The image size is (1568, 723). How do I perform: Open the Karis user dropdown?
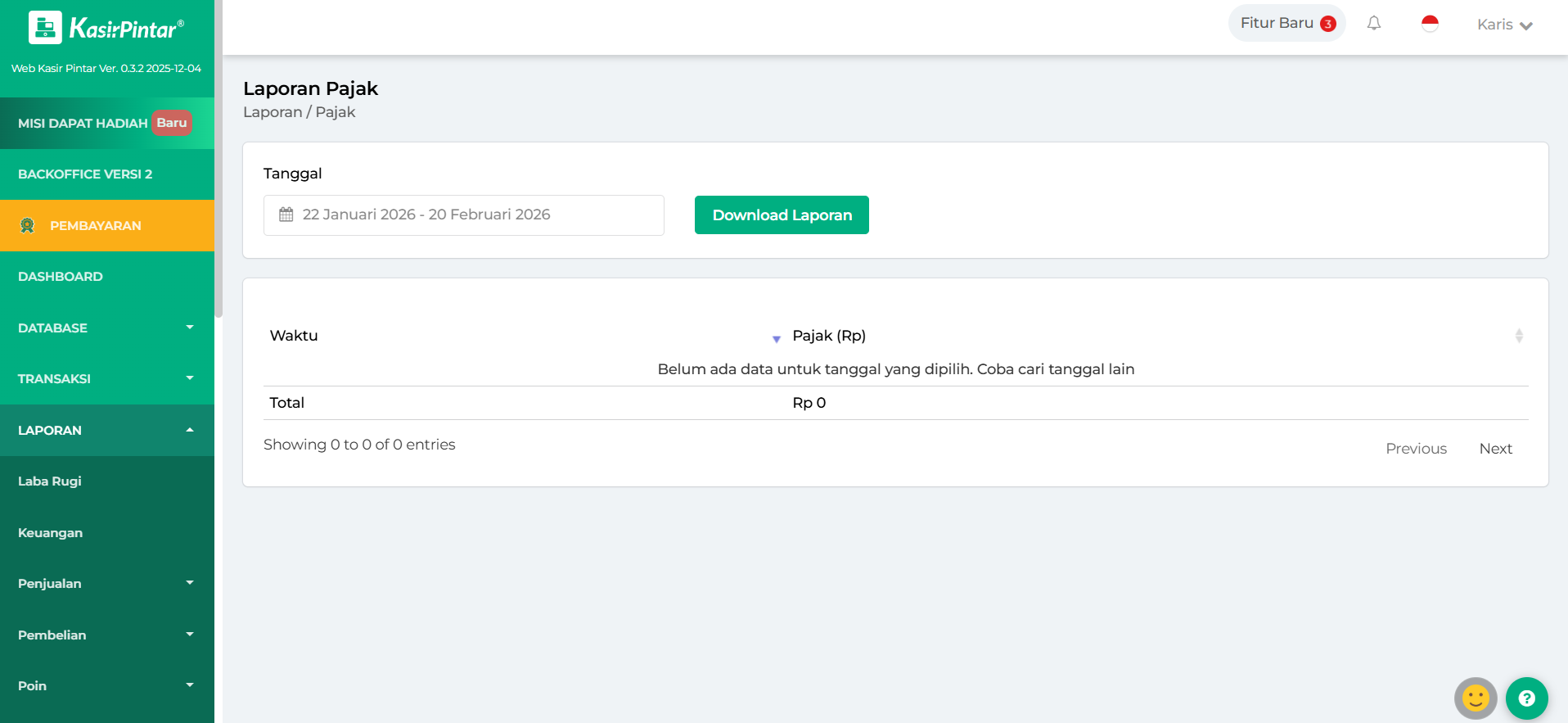tap(1504, 25)
